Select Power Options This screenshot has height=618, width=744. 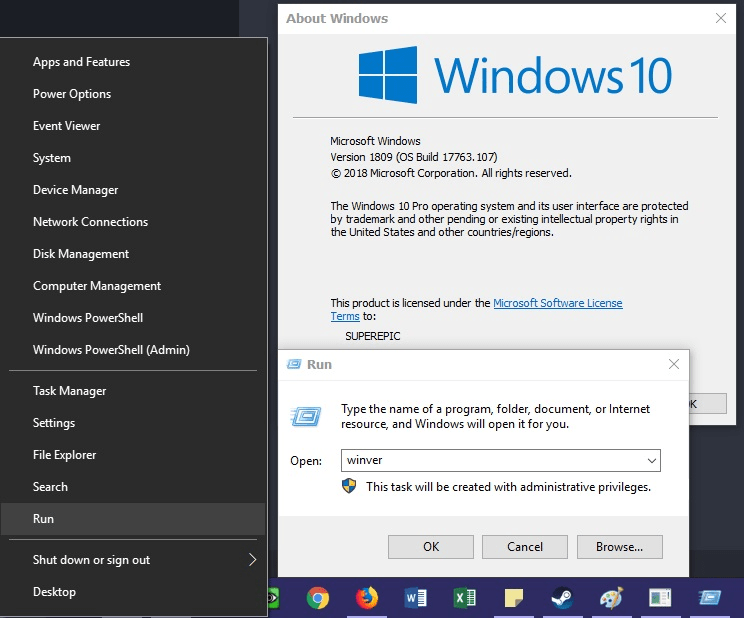click(133, 94)
